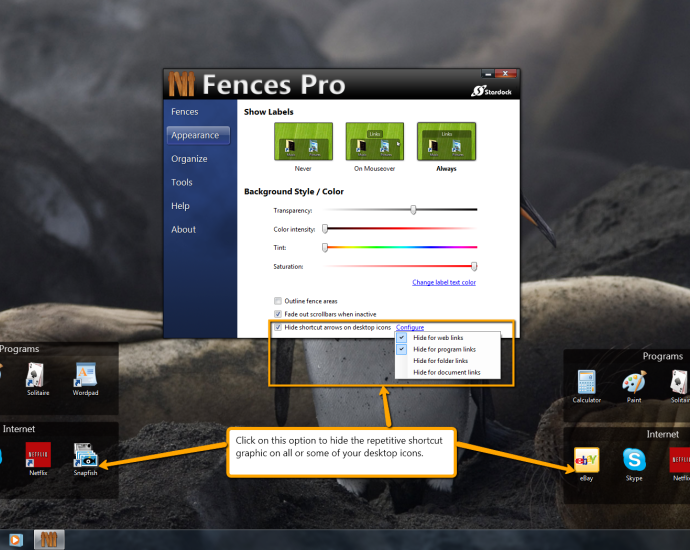690x550 pixels.
Task: Launch Skype from the right Internet fence
Action: 634,464
